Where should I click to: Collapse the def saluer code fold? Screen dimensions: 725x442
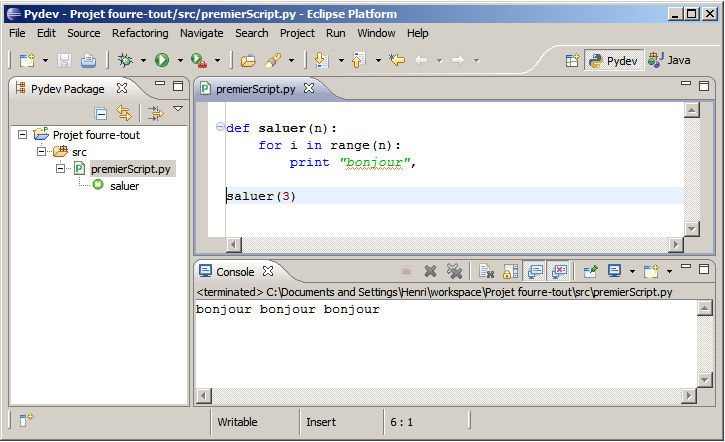(x=221, y=127)
